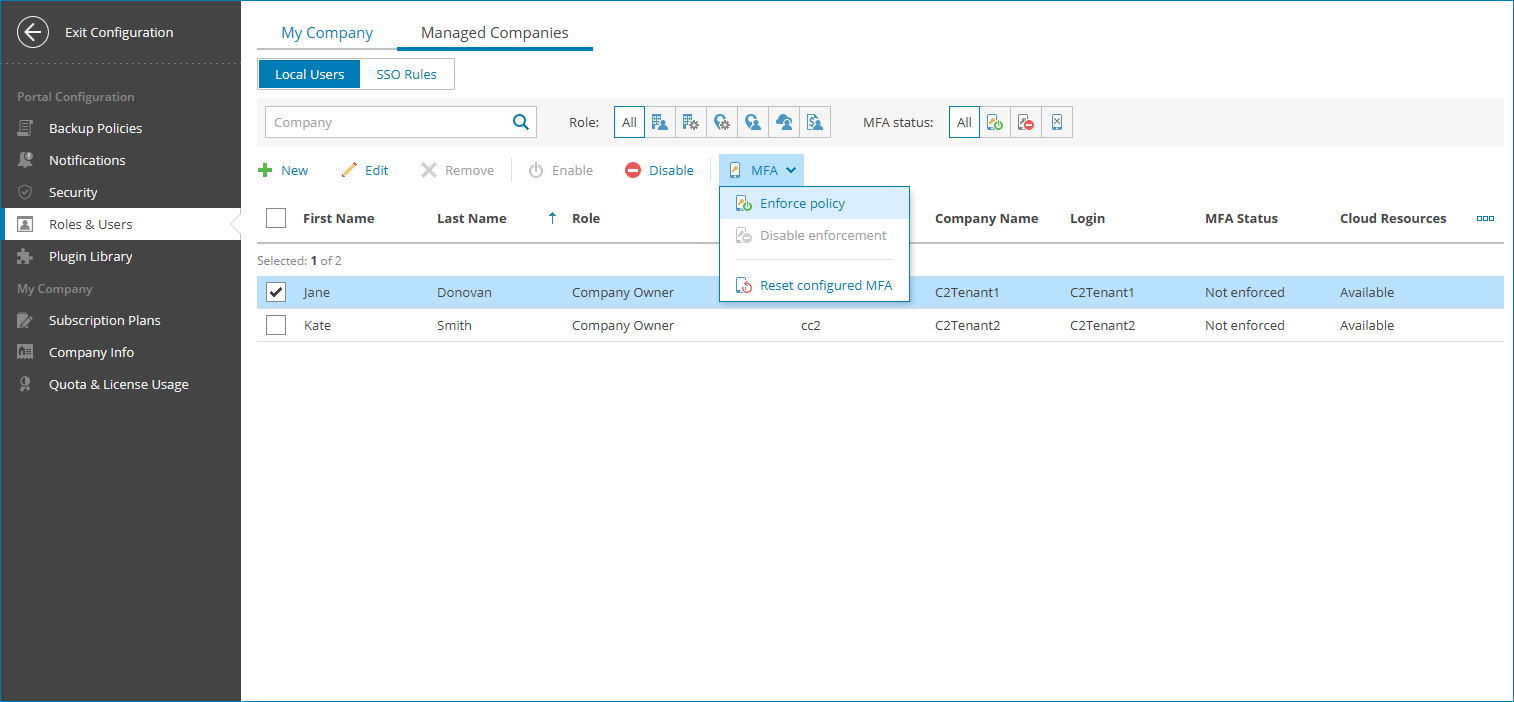Open the SSO Rules tab
The height and width of the screenshot is (702, 1514).
tap(406, 73)
